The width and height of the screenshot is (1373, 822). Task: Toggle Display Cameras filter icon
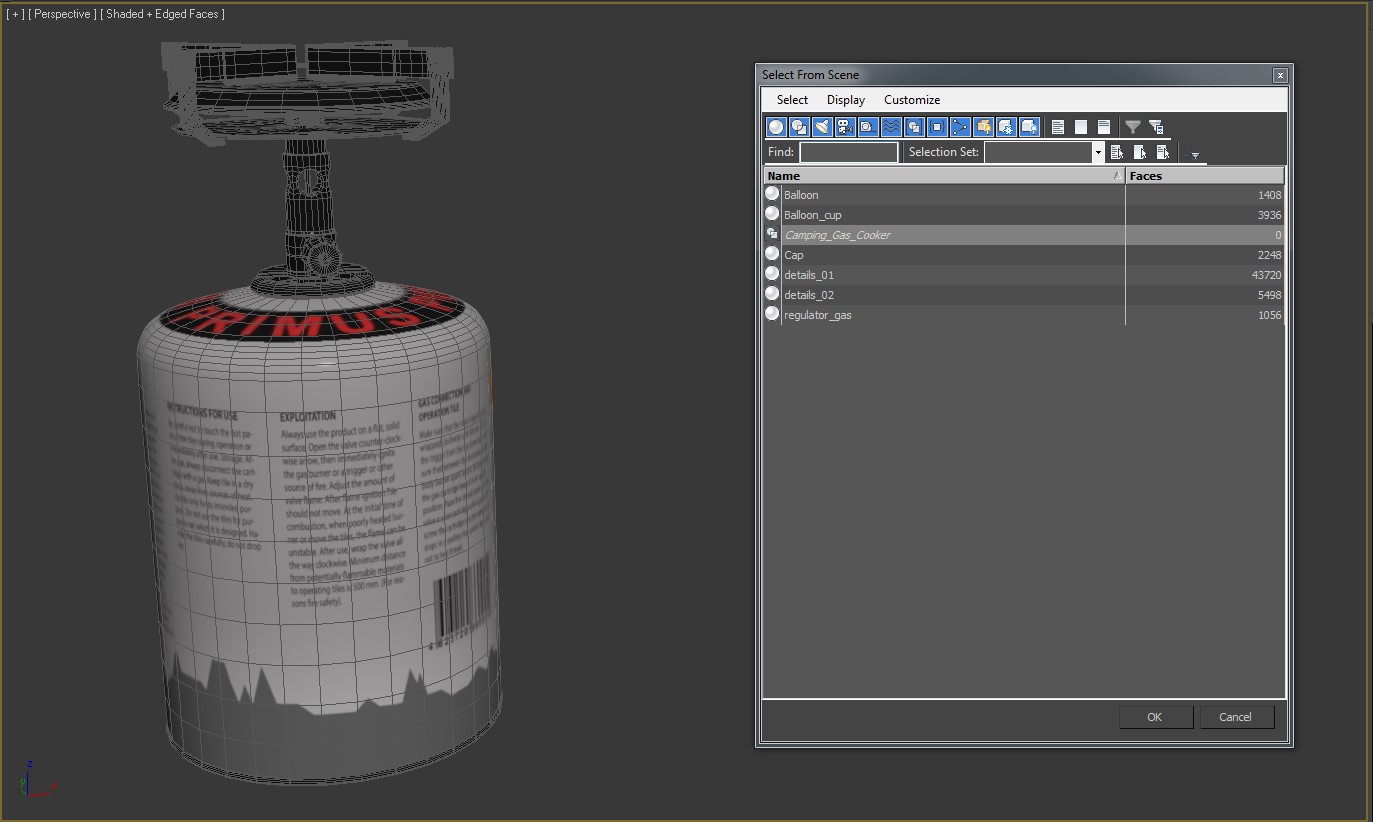tap(845, 127)
